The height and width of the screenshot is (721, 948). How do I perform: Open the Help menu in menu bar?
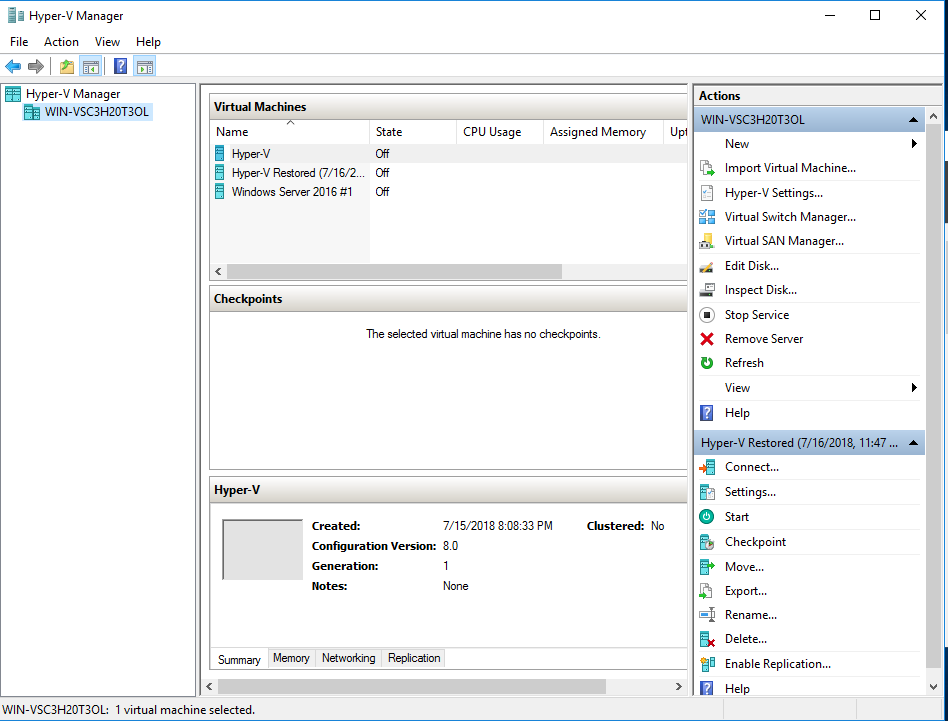148,42
